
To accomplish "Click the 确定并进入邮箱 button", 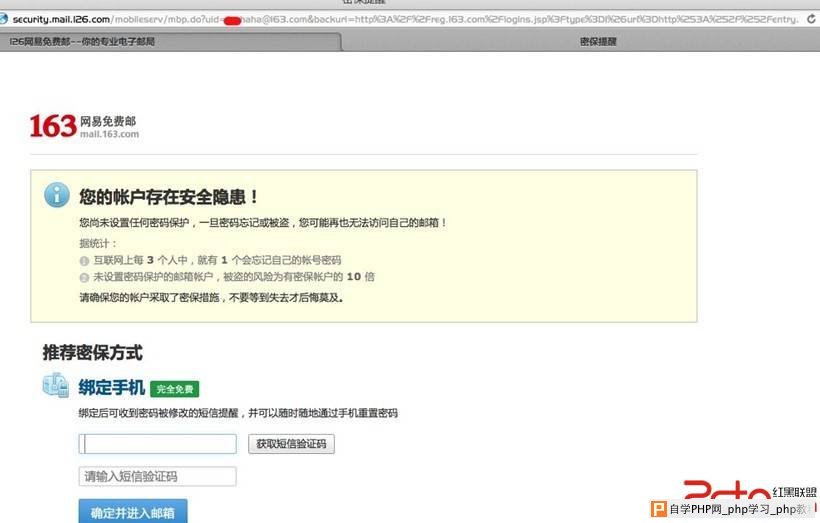I will tap(133, 512).
